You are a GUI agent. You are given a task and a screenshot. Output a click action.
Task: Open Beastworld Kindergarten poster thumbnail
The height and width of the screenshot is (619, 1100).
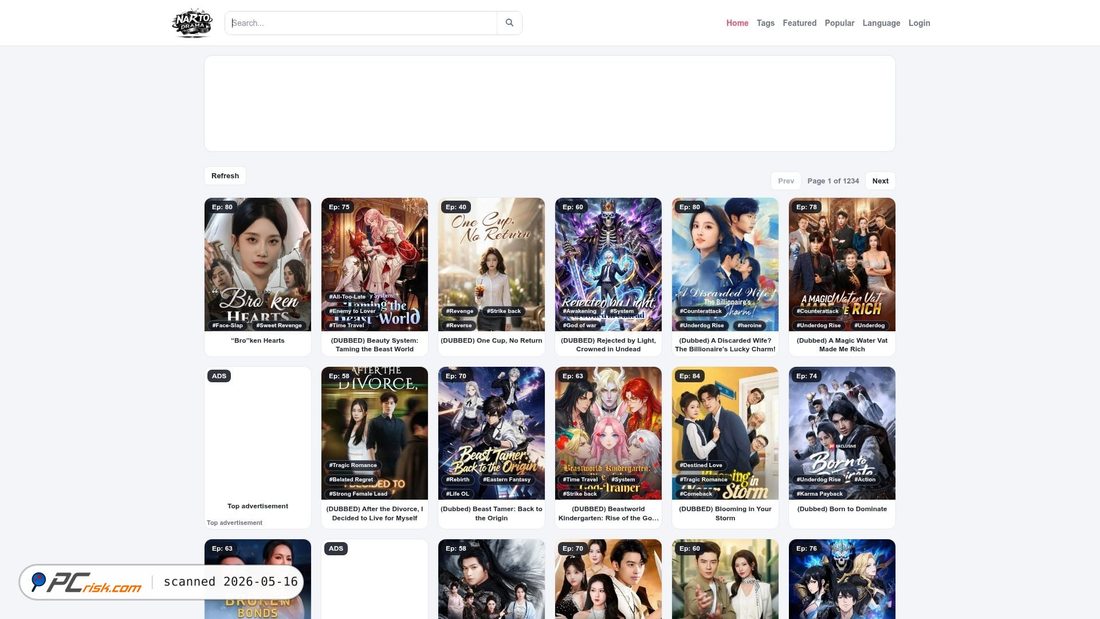point(608,433)
